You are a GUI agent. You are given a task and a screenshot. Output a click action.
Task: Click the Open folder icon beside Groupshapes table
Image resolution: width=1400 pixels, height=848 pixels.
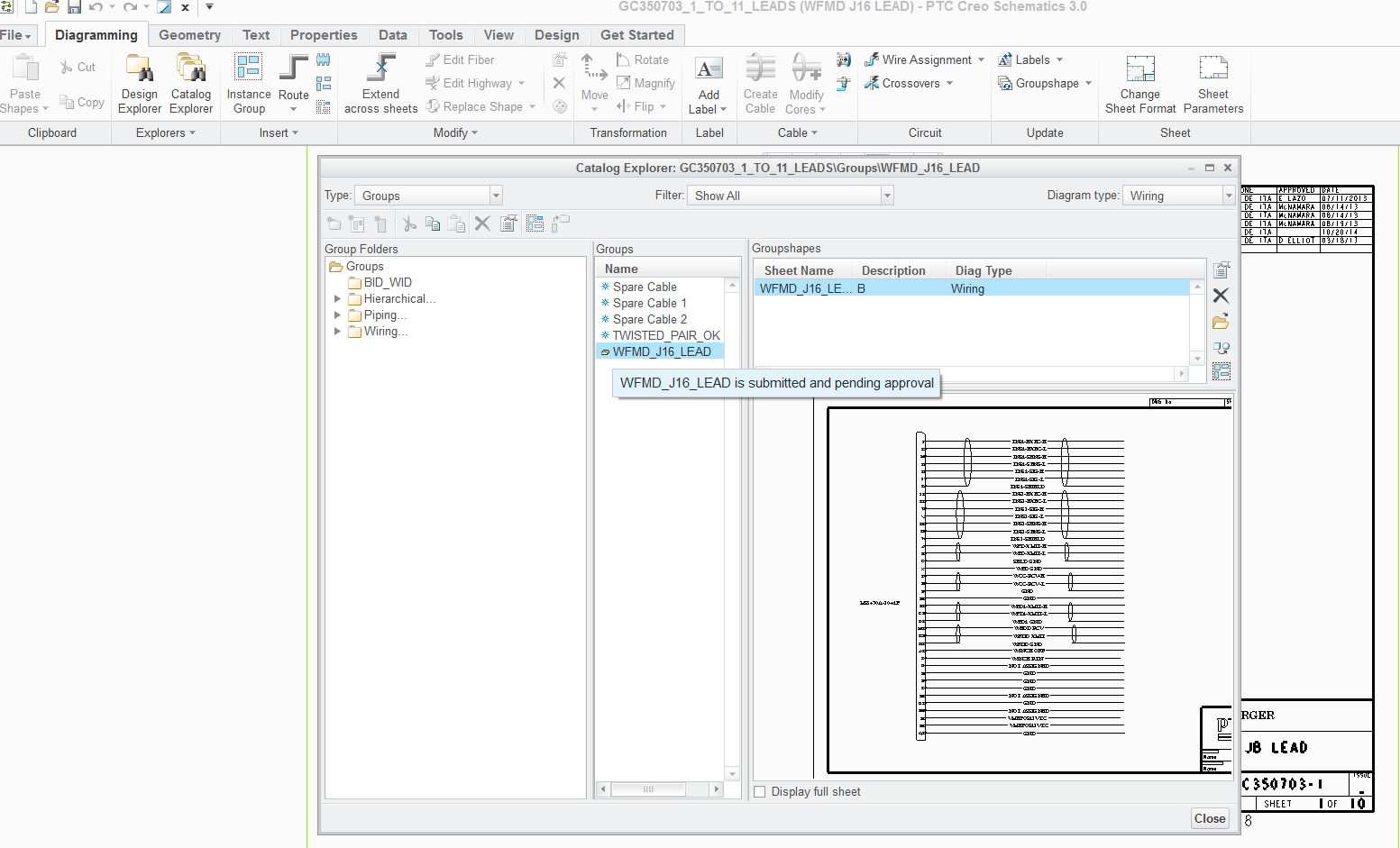pyautogui.click(x=1222, y=322)
